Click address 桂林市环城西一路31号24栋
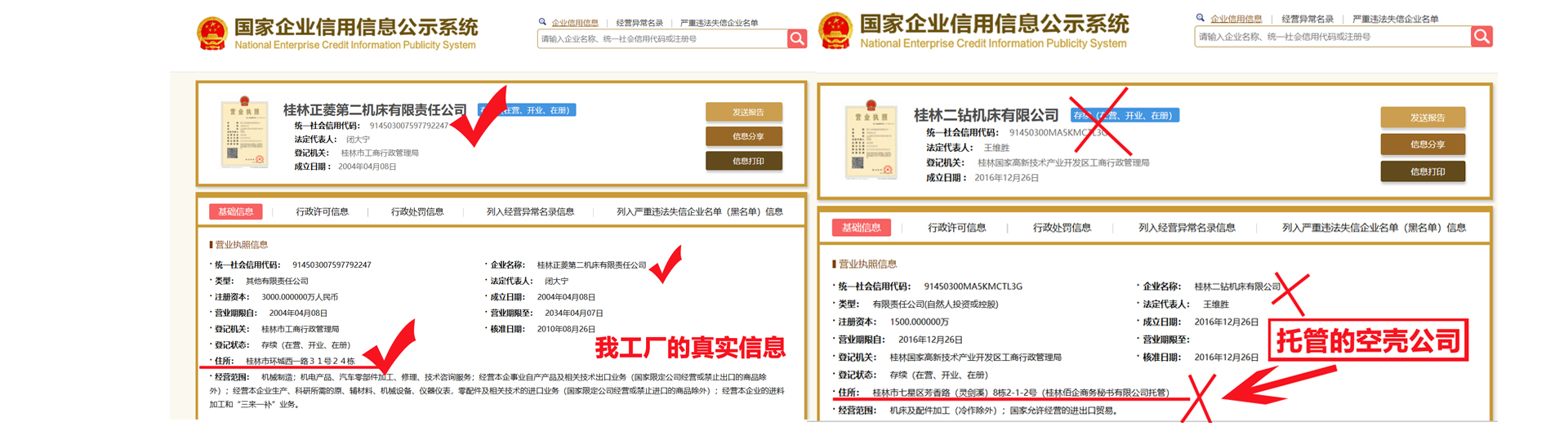 (301, 361)
